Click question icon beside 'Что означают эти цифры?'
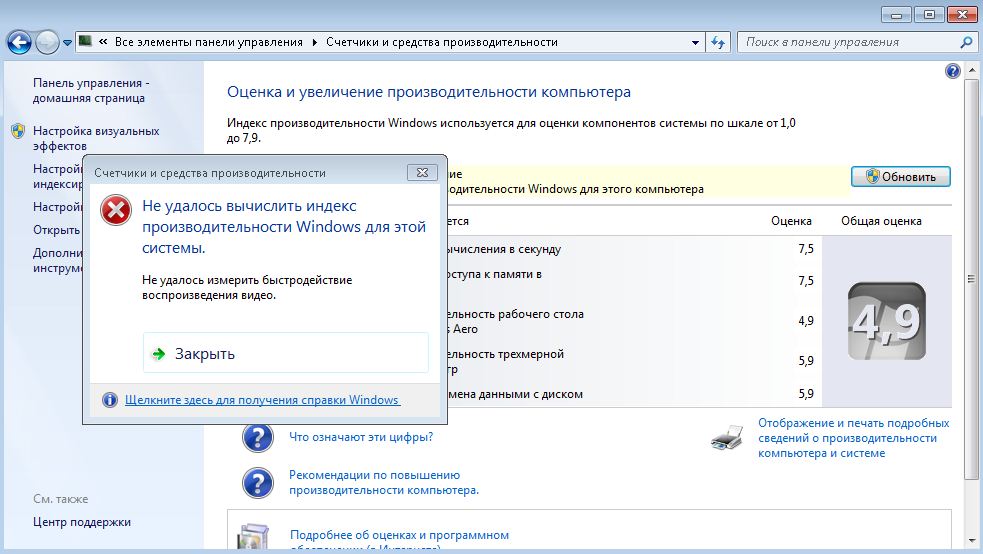 [258, 437]
